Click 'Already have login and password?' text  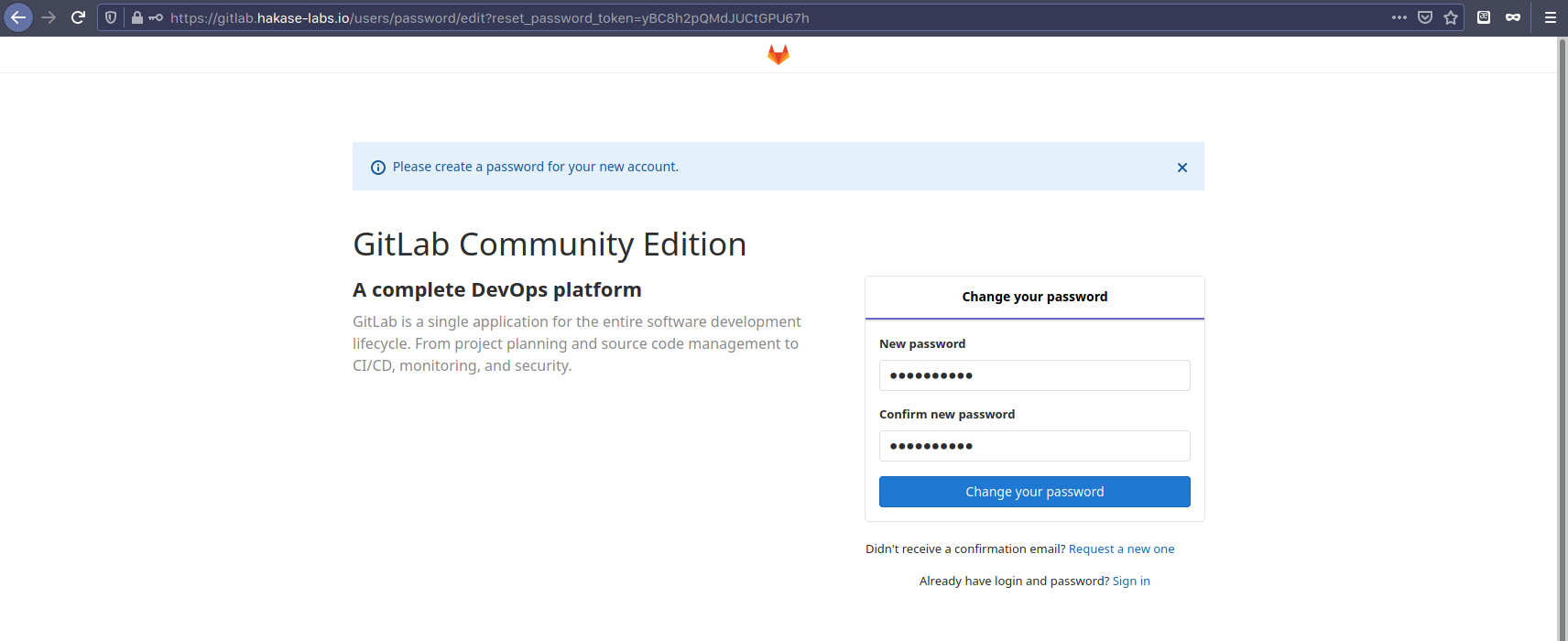tap(1014, 581)
